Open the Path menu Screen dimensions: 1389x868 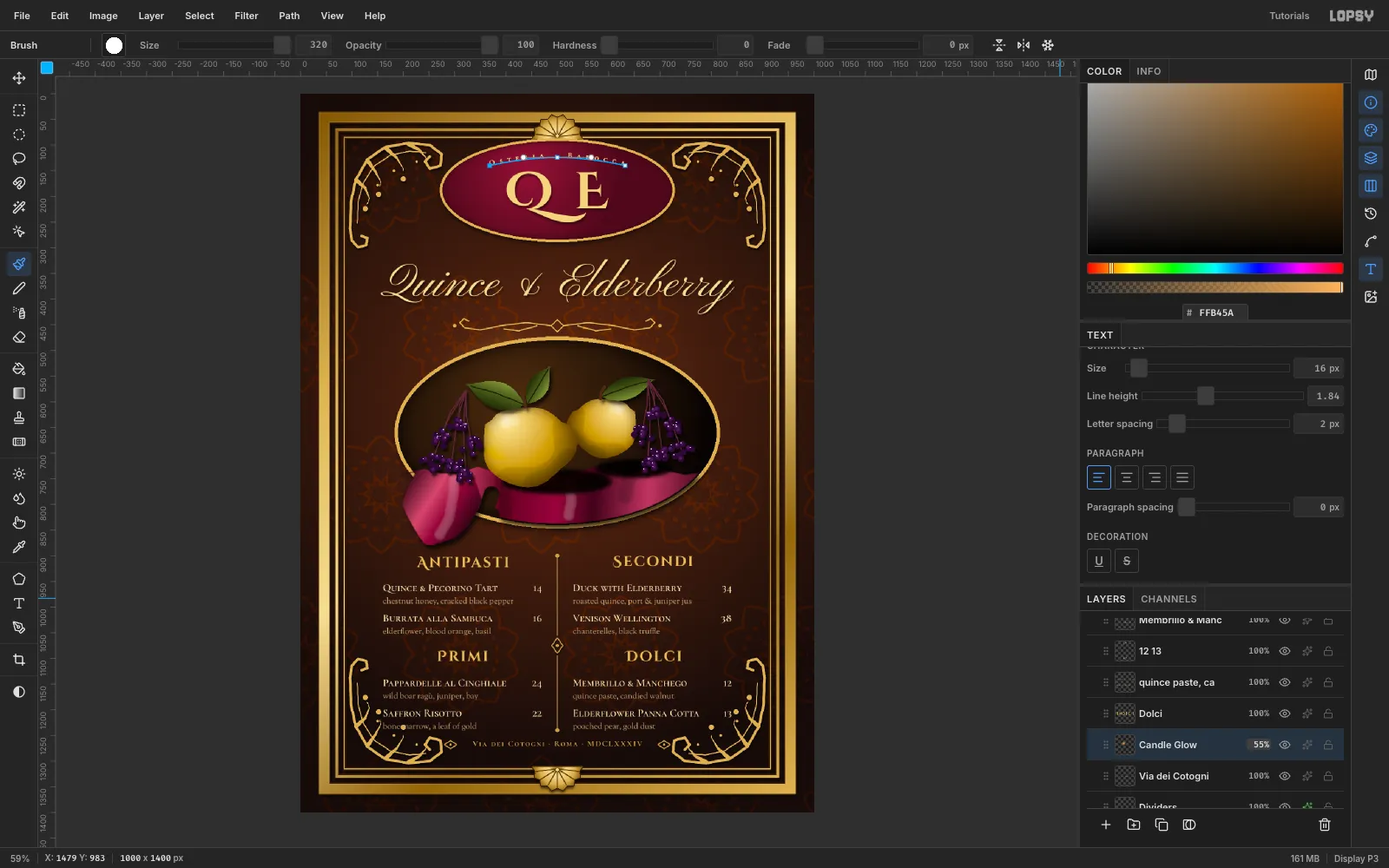tap(289, 16)
